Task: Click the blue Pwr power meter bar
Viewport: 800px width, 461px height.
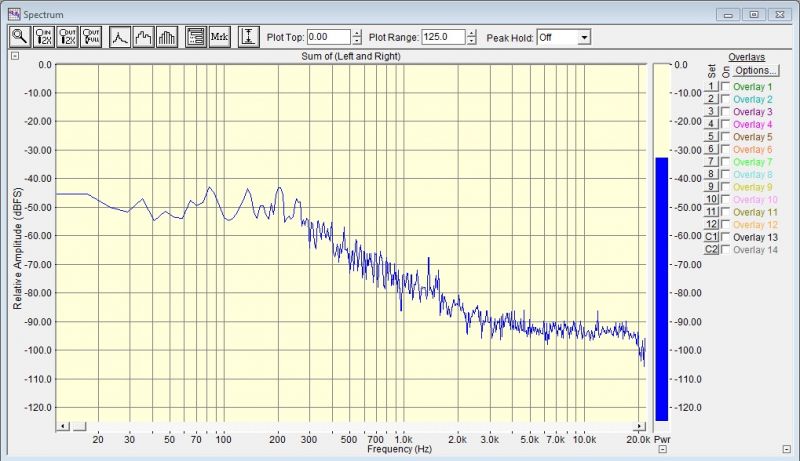Action: (662, 289)
